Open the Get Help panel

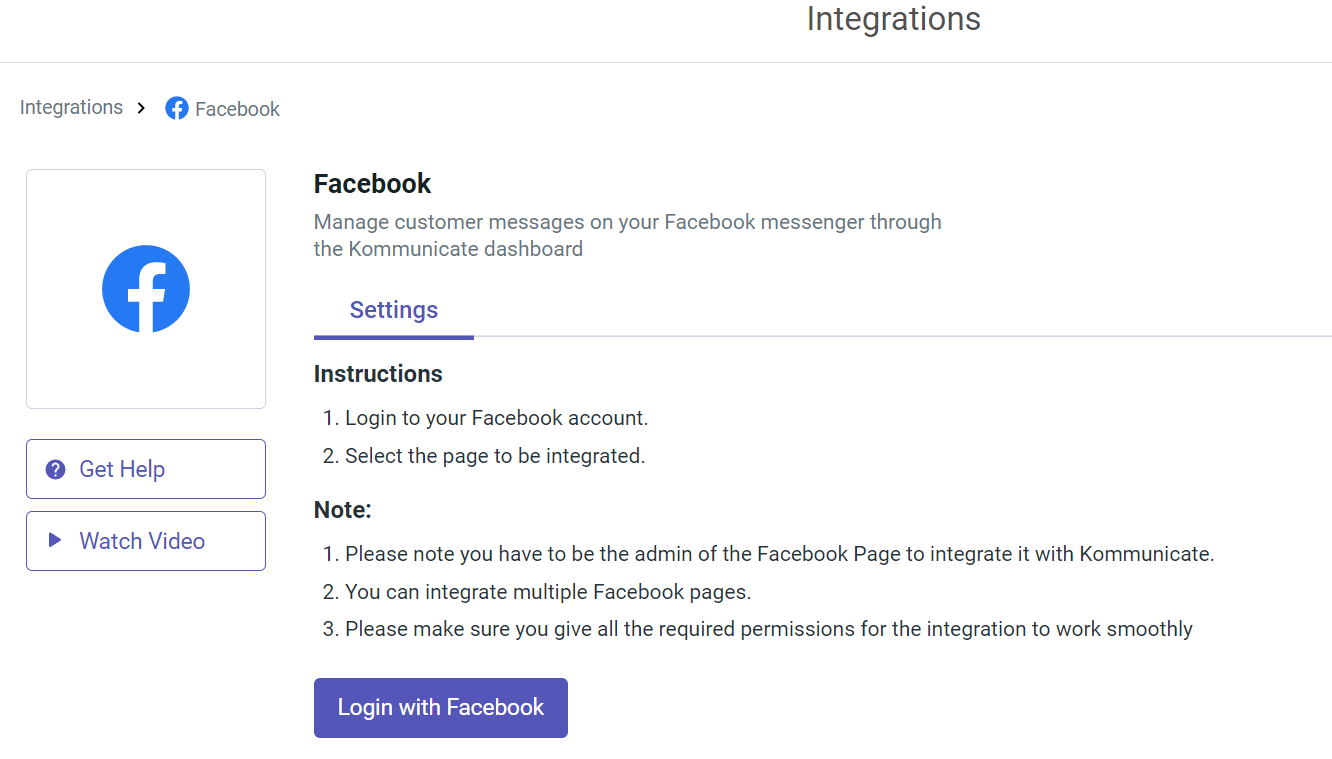(x=145, y=468)
